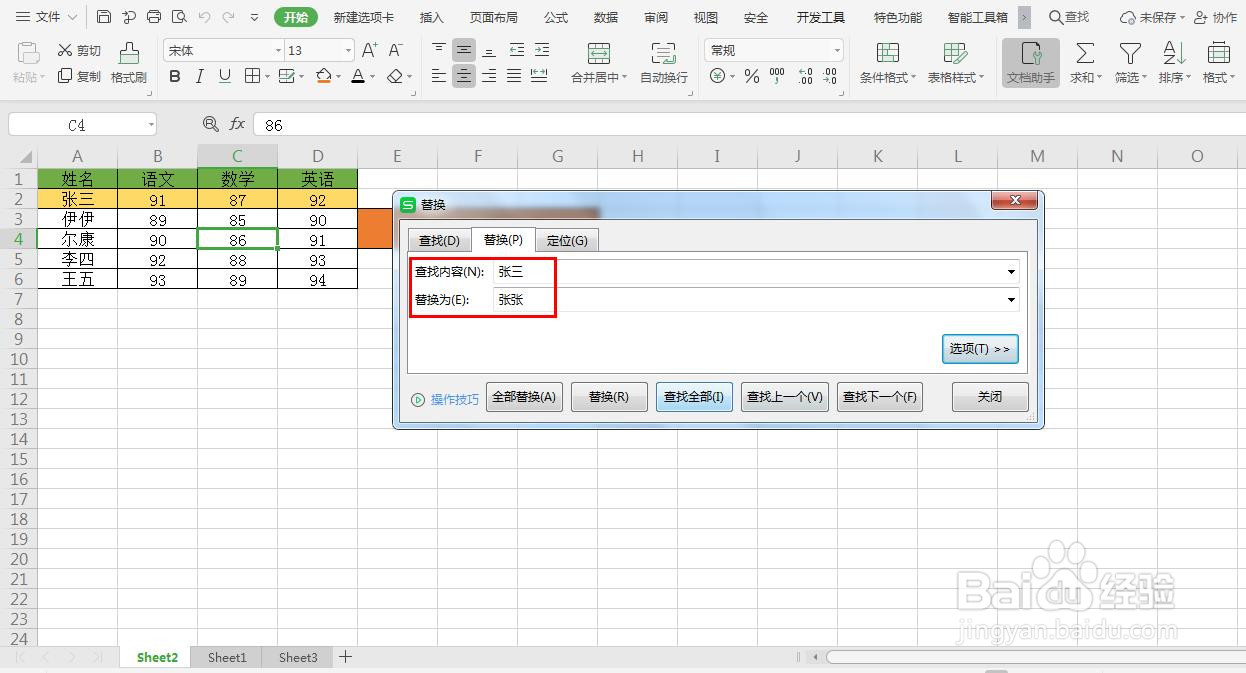The height and width of the screenshot is (673, 1246).
Task: Click the increase decimal places icon
Action: [x=805, y=76]
